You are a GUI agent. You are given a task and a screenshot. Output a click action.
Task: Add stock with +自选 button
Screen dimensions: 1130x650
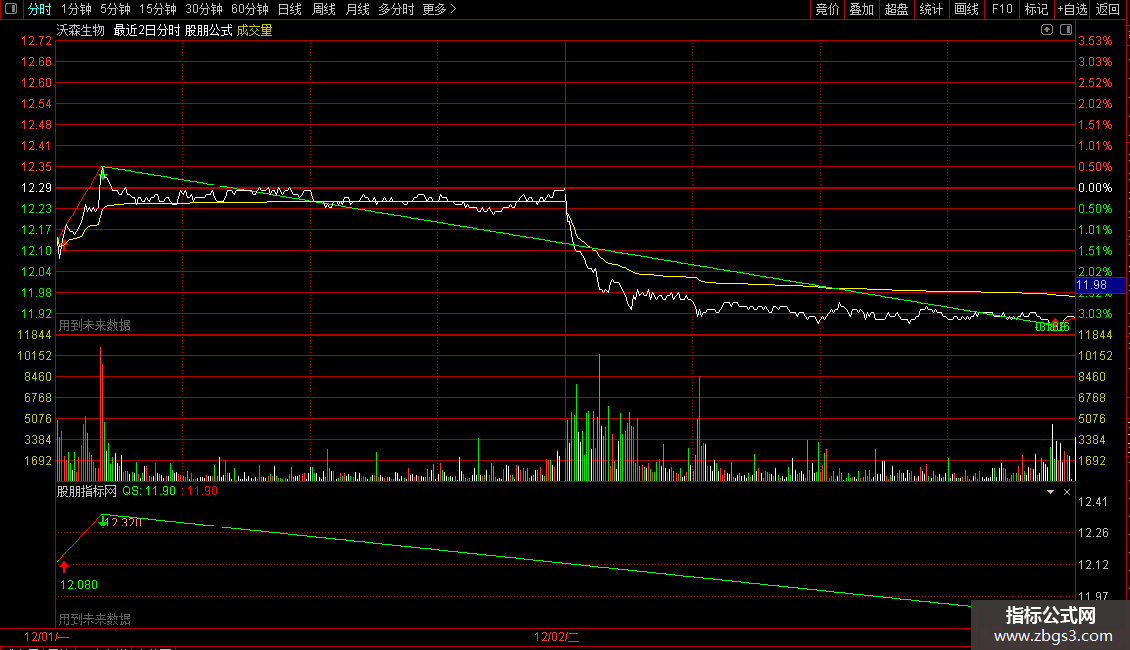tap(1072, 9)
